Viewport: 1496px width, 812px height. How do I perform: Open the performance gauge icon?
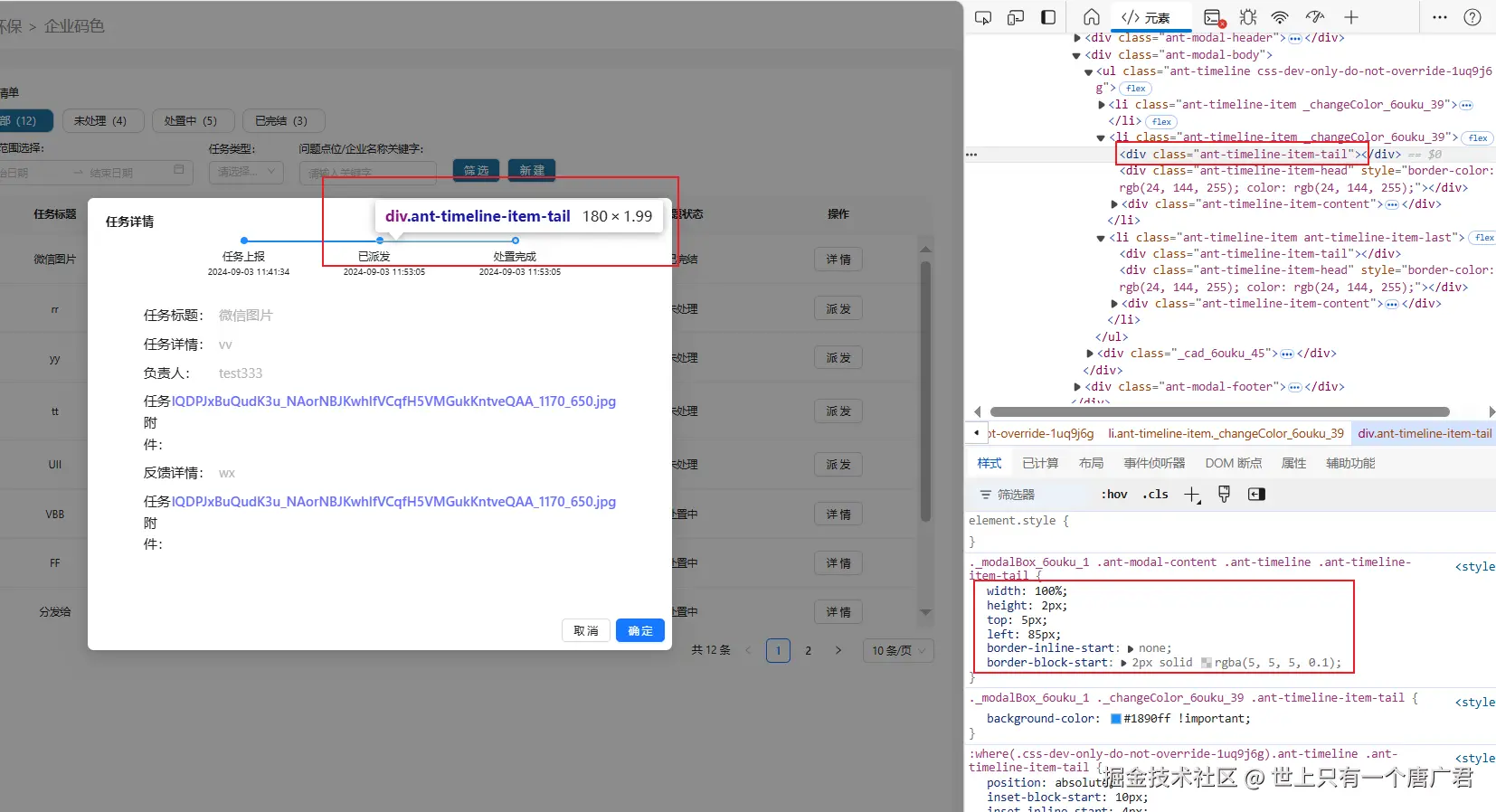[1315, 17]
